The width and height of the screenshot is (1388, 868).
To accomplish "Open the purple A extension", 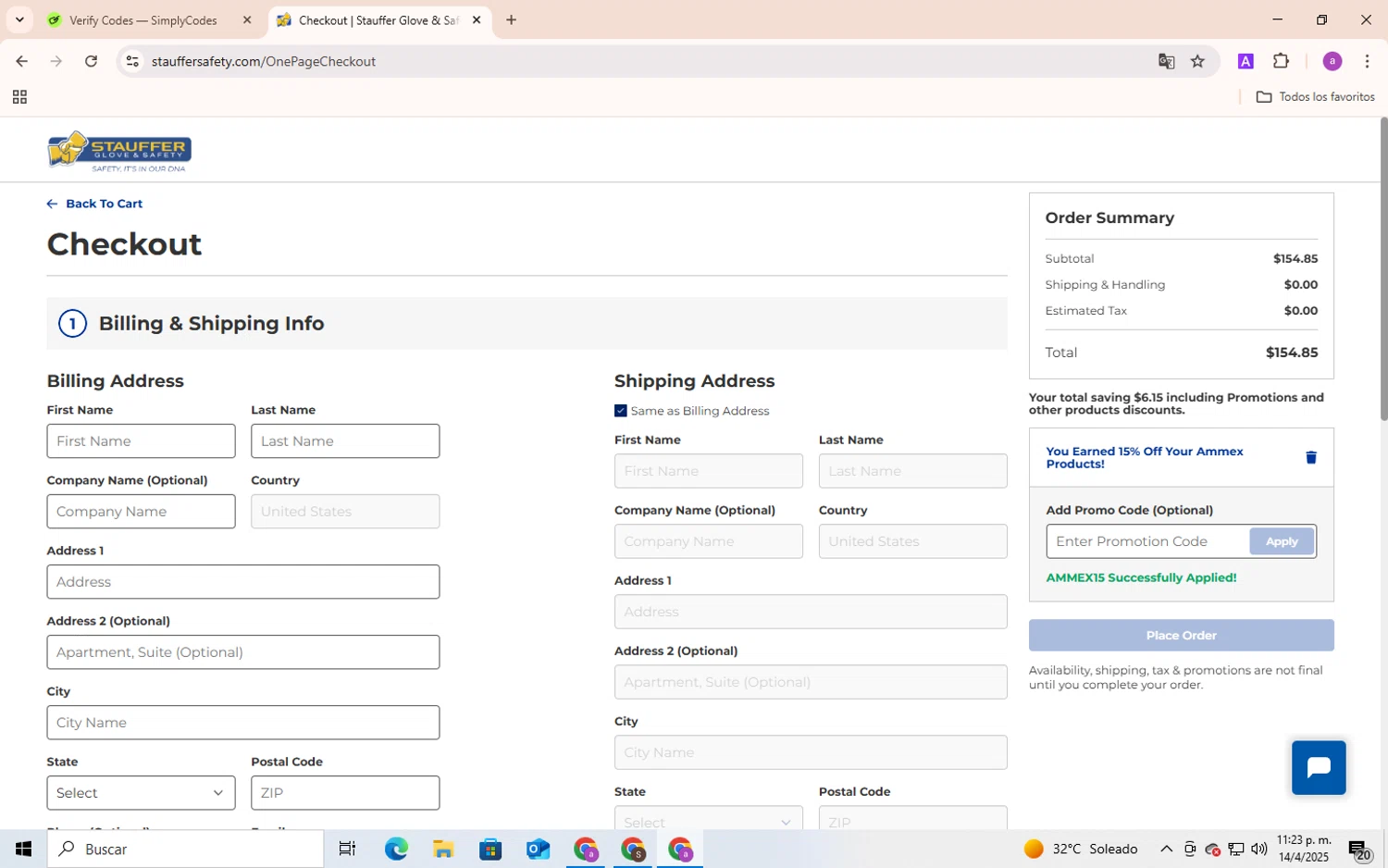I will point(1245,61).
